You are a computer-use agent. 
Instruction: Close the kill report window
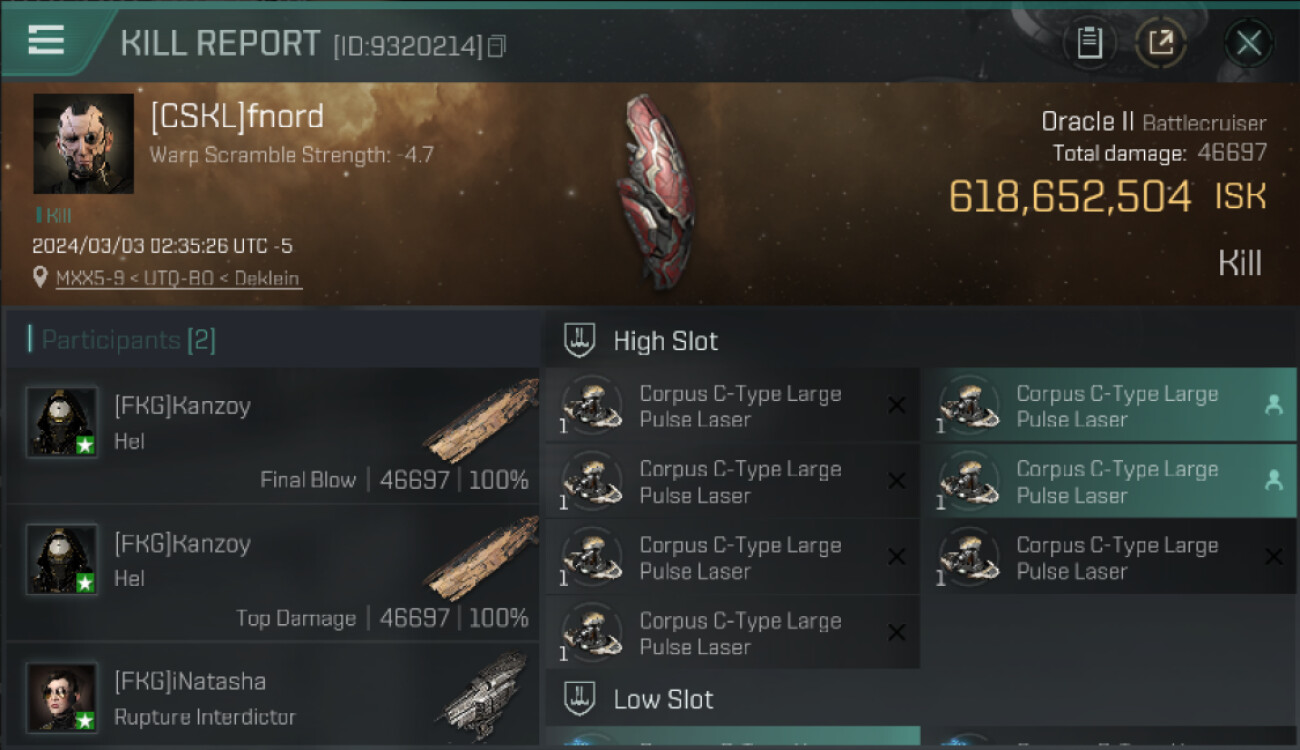tap(1248, 43)
